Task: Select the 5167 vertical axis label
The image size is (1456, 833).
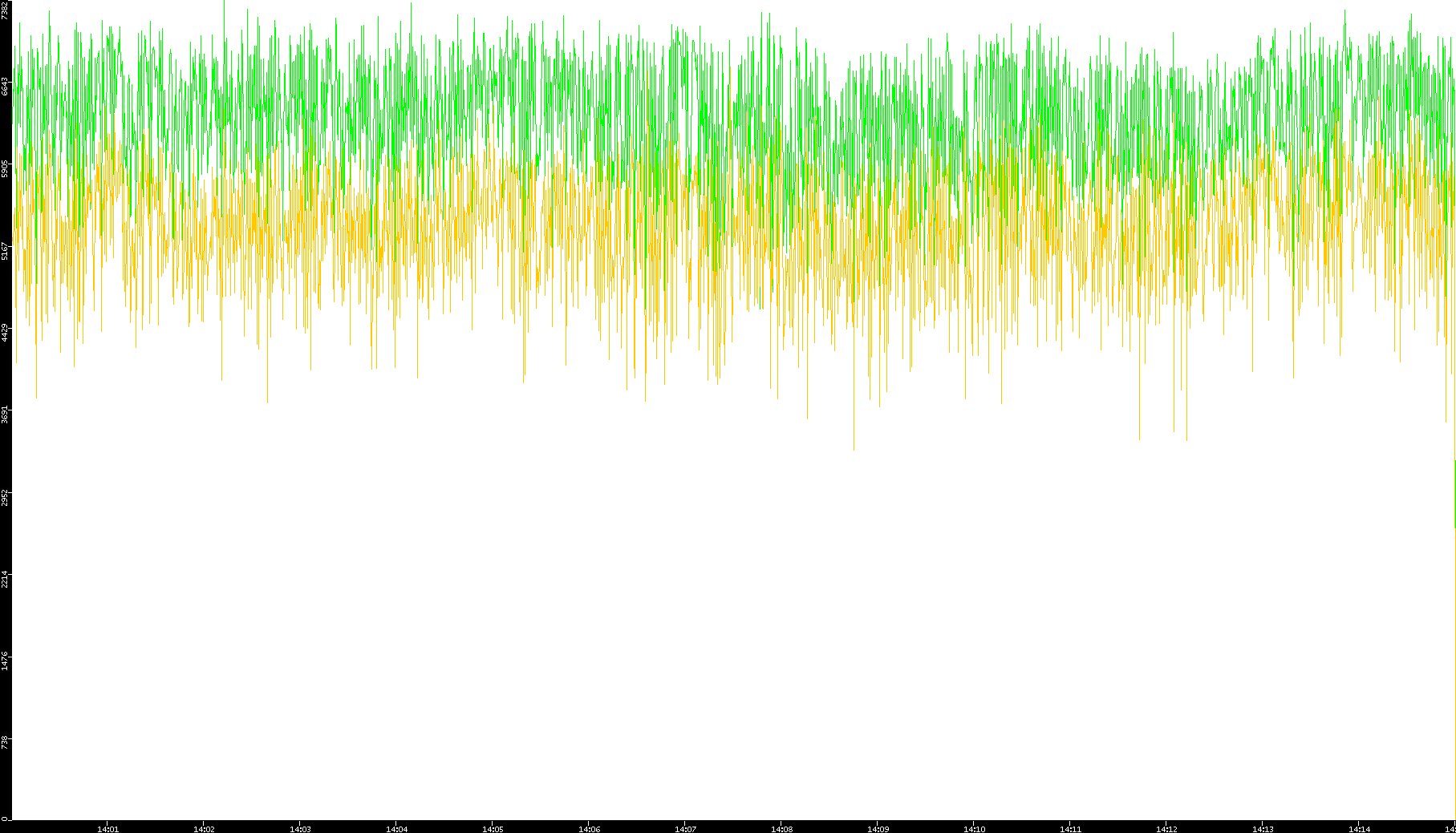Action: pyautogui.click(x=6, y=250)
